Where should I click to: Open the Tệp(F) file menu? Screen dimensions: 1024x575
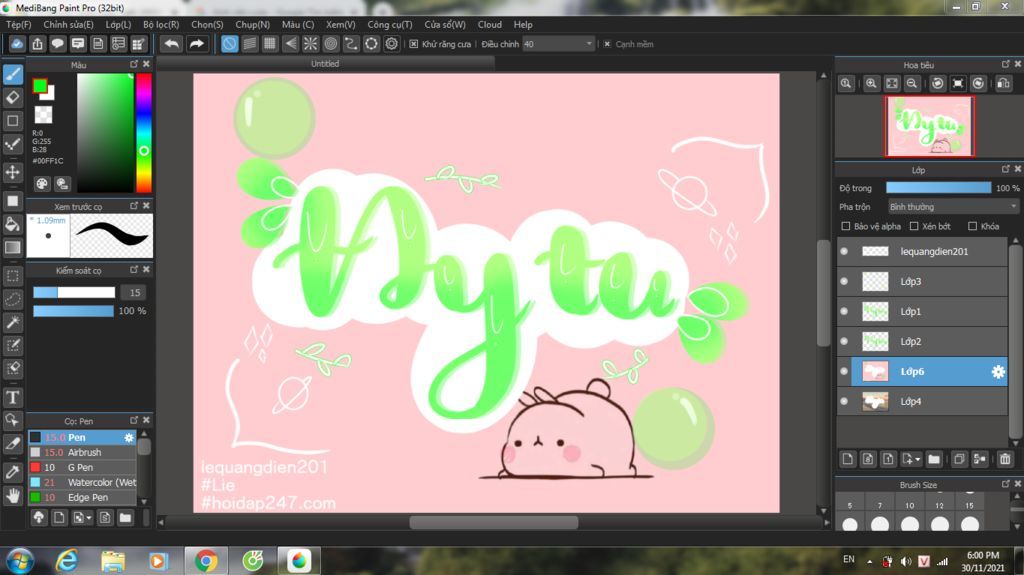coord(18,24)
